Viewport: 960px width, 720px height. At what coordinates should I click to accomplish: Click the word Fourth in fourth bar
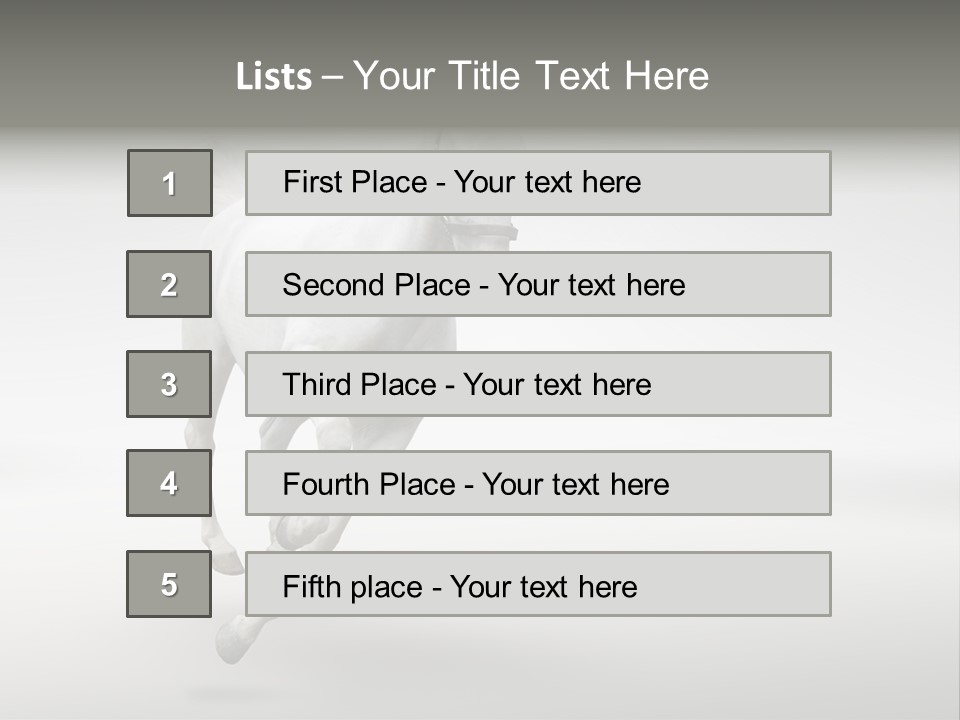coord(326,485)
